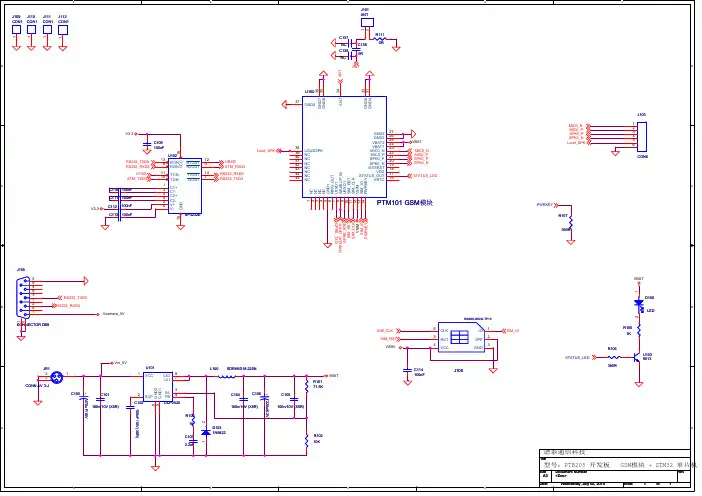702x496 pixels.
Task: Click the JR1 power jack symbol
Action: (56, 377)
